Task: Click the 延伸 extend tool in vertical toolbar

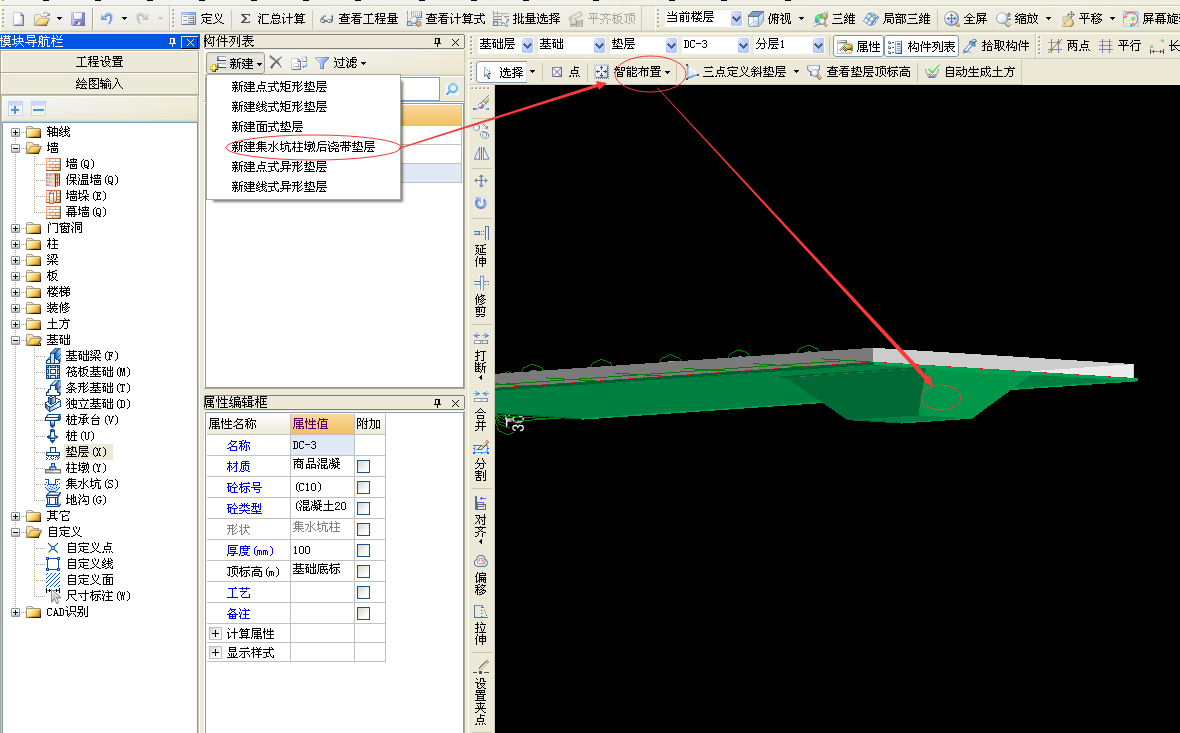Action: click(x=481, y=247)
